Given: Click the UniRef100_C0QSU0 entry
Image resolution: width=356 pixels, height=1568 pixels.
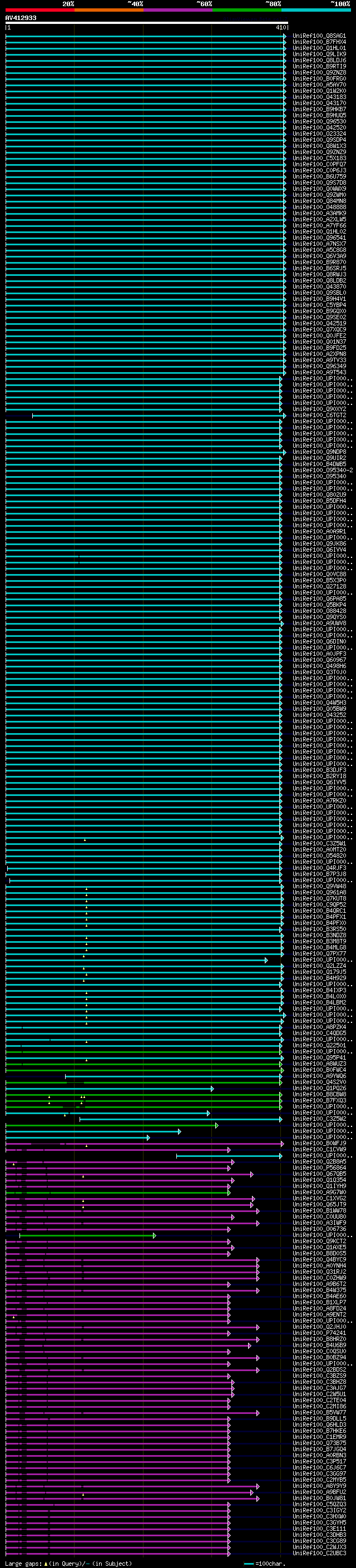Looking at the screenshot, I should (319, 1351).
